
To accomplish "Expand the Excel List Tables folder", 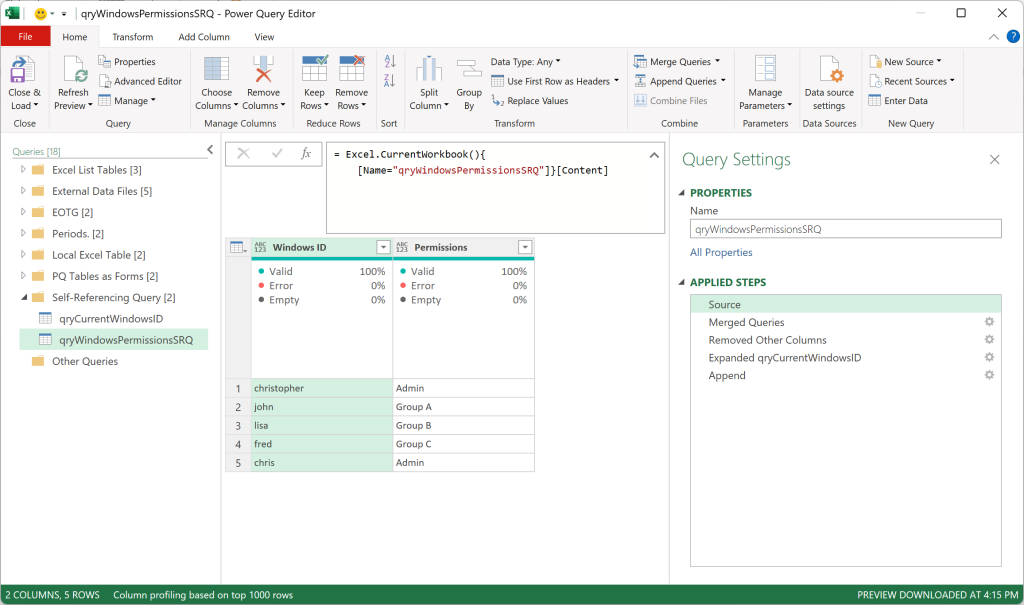I will pyautogui.click(x=23, y=170).
